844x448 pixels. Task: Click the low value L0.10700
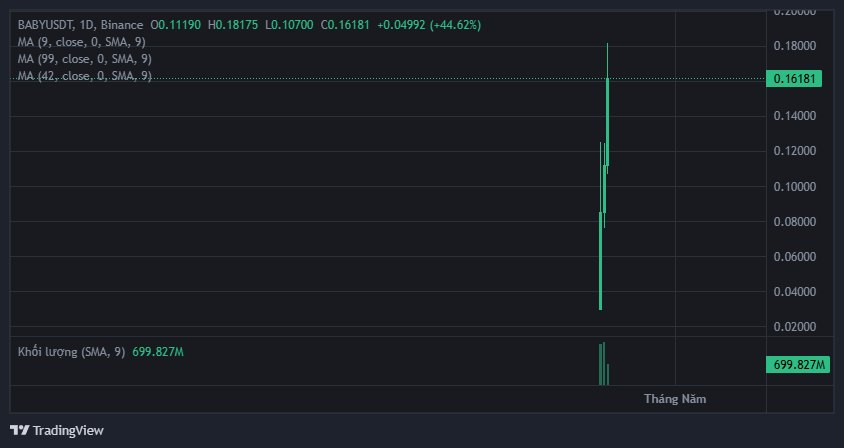[x=289, y=25]
